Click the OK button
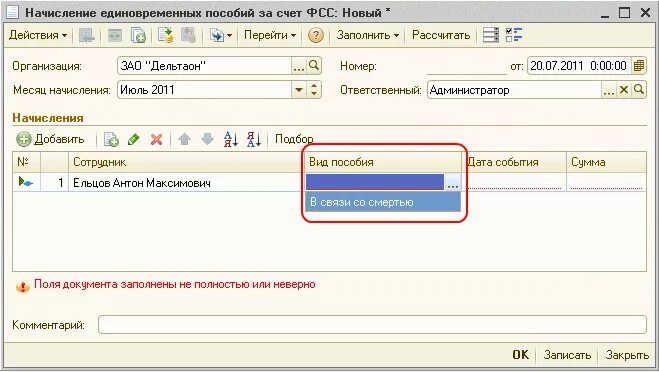This screenshot has height=372, width=659. tap(521, 355)
